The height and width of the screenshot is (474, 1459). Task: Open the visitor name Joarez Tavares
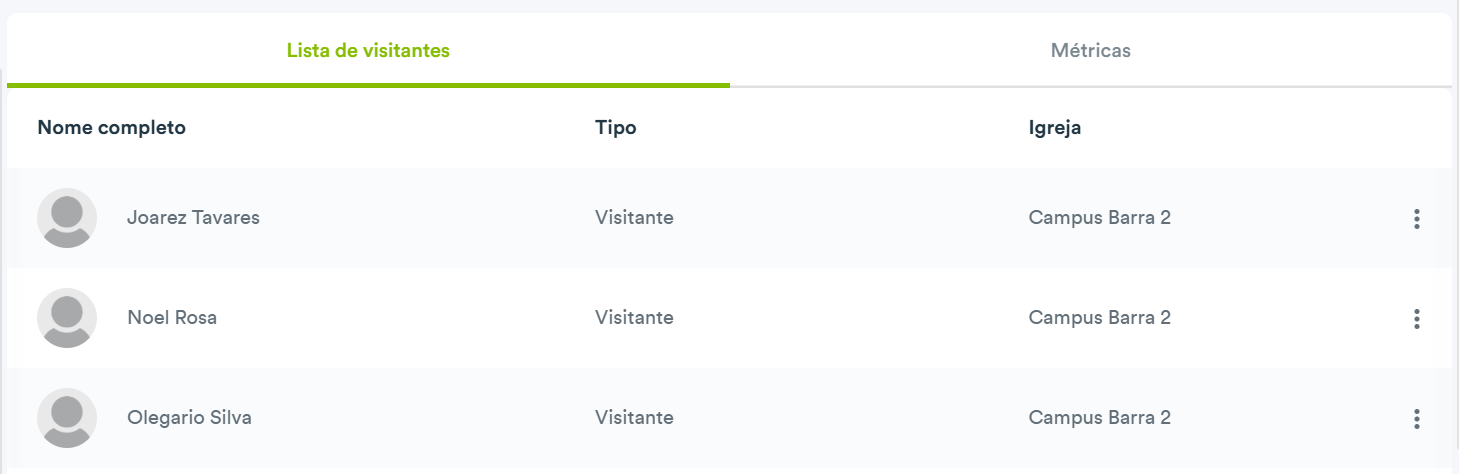(193, 217)
